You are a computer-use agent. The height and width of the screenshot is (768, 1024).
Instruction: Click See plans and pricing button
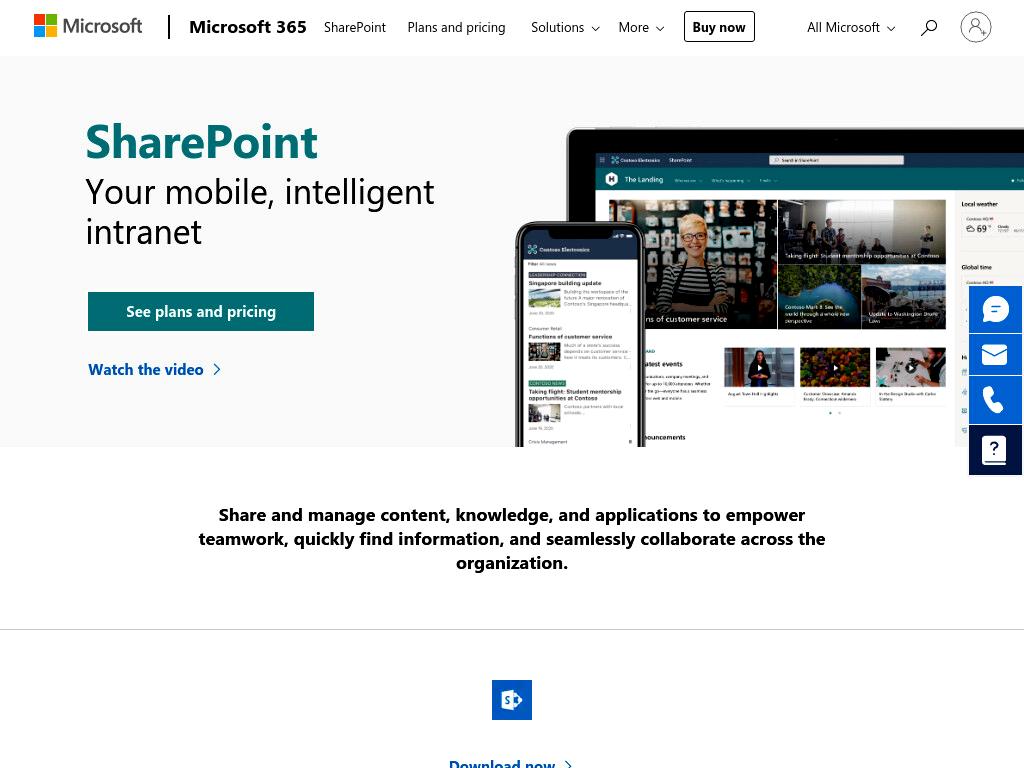pyautogui.click(x=201, y=312)
